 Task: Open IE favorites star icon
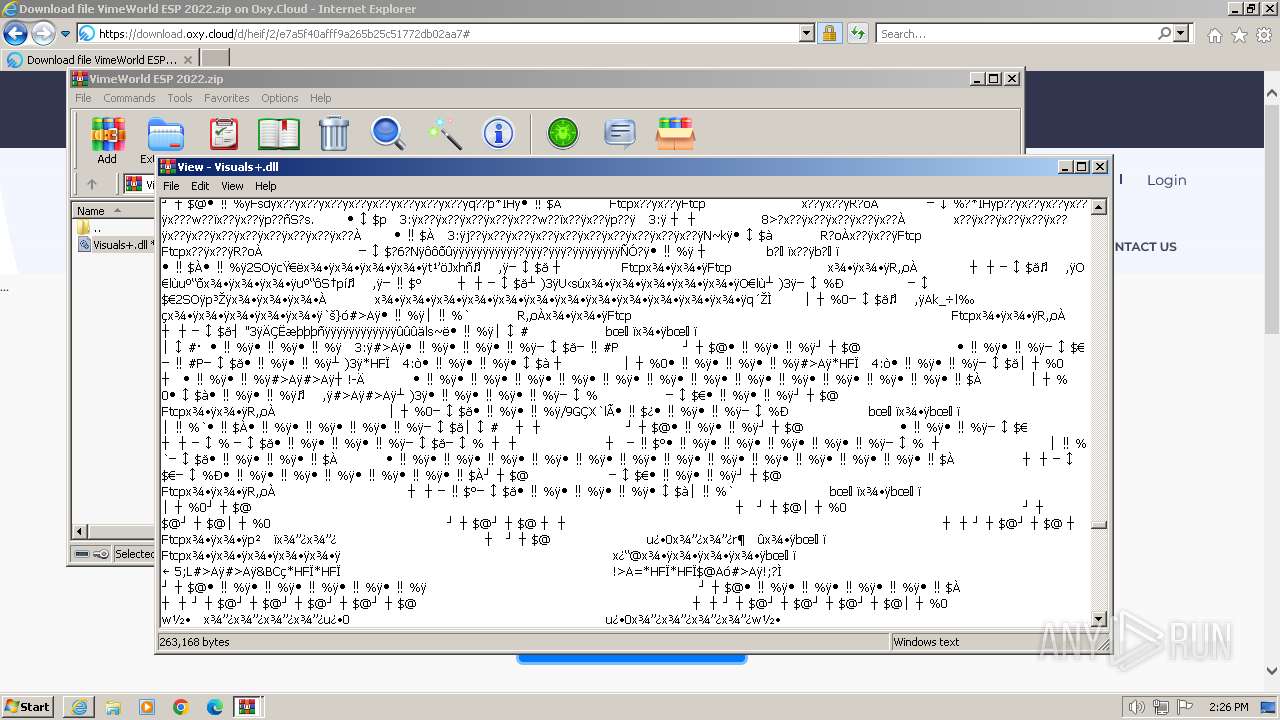[1239, 35]
